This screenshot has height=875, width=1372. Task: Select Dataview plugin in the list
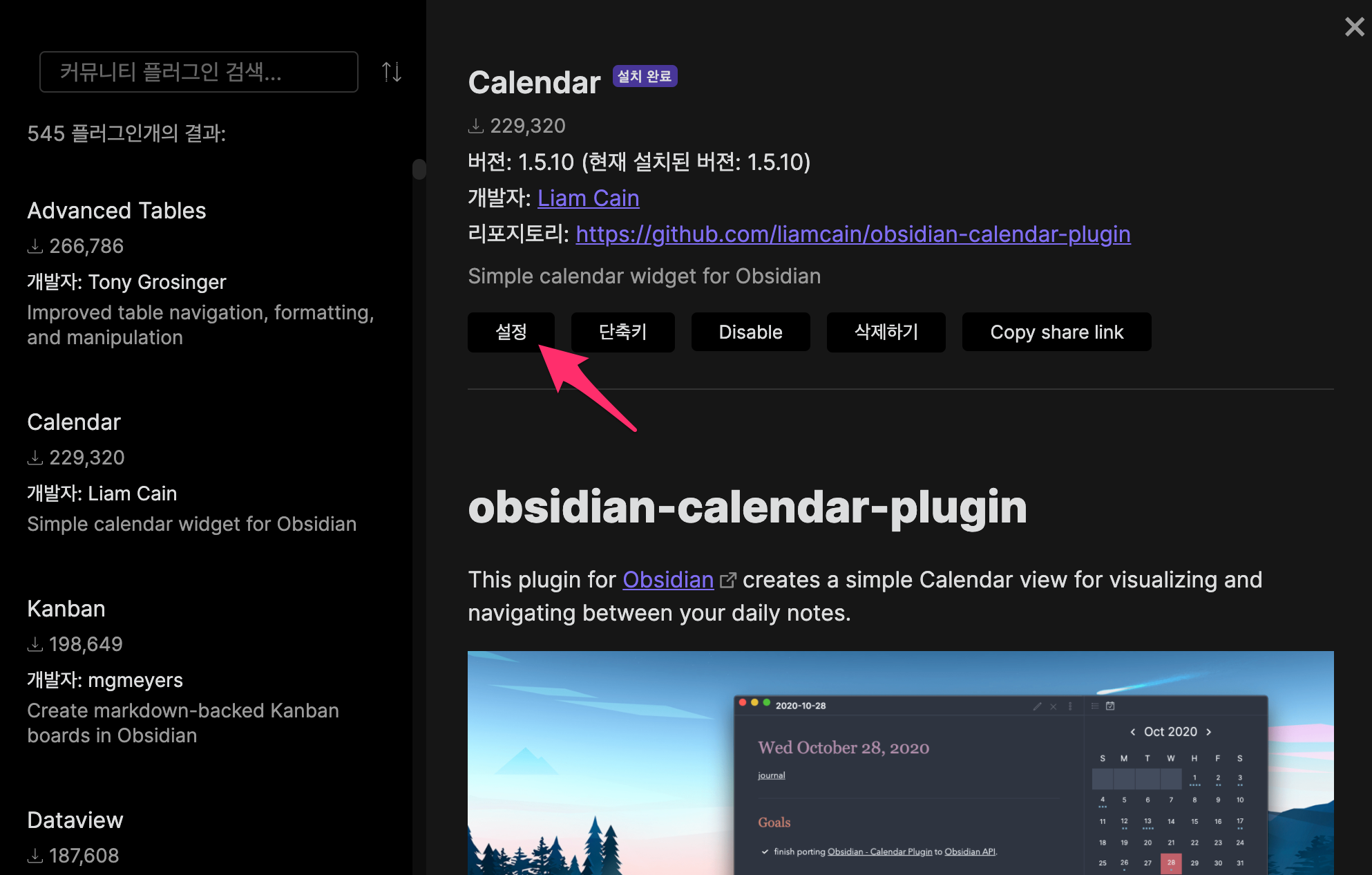75,820
